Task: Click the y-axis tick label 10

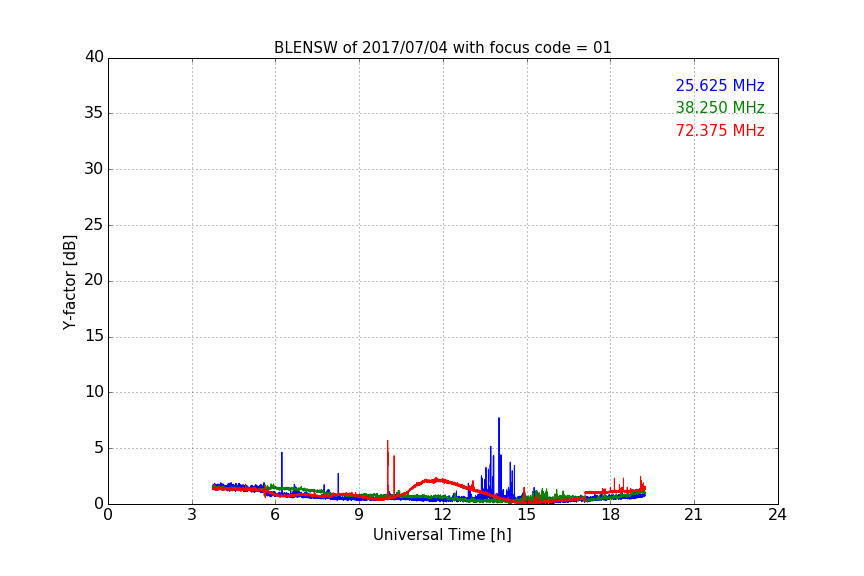Action: pyautogui.click(x=94, y=392)
